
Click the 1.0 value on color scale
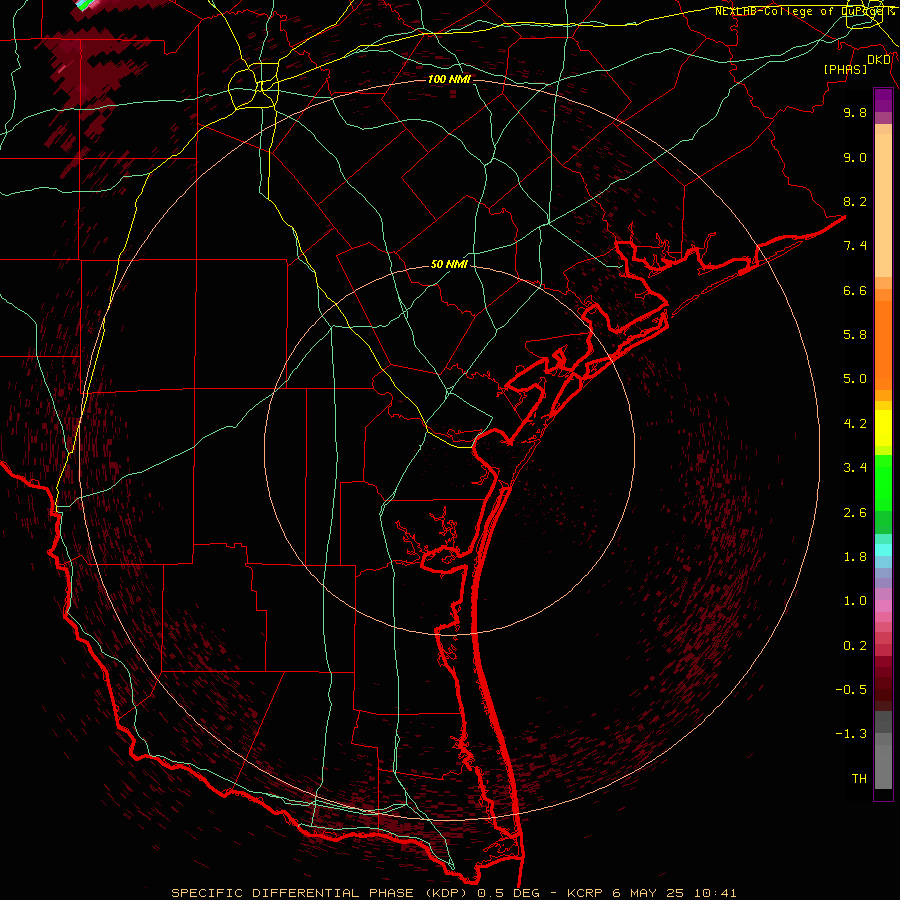tap(855, 601)
